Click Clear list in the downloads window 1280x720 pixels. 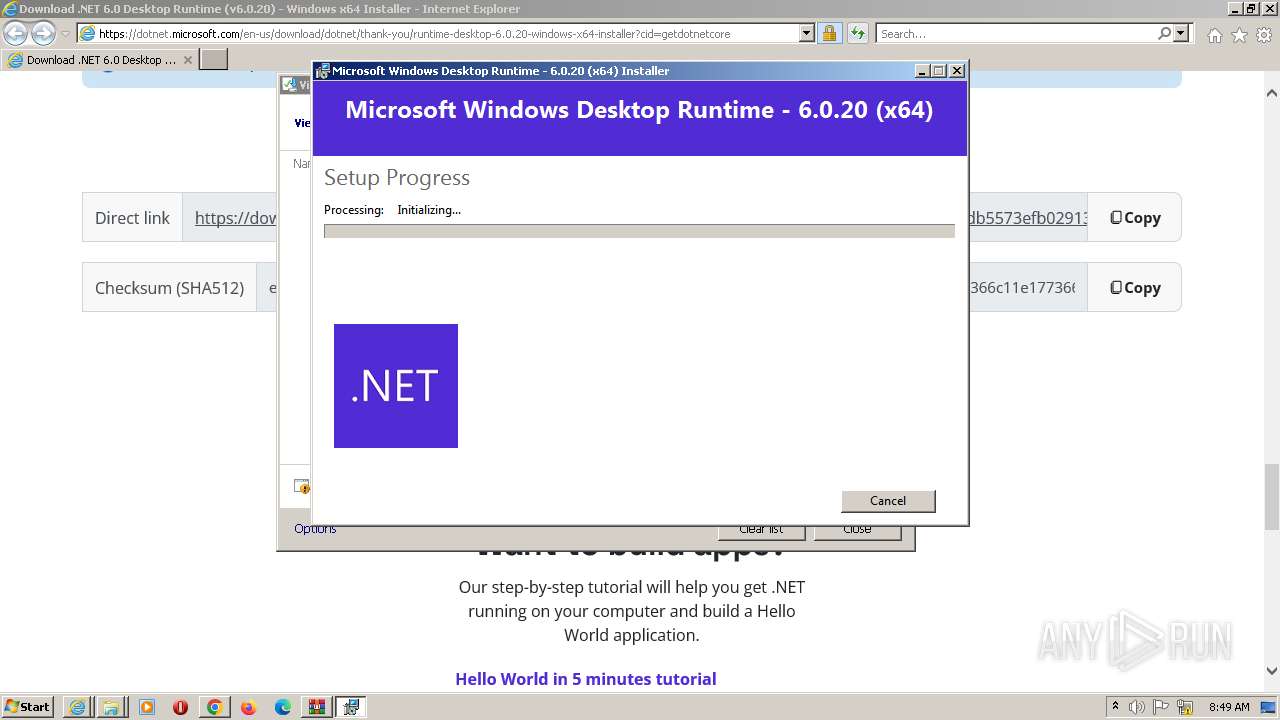coord(761,530)
